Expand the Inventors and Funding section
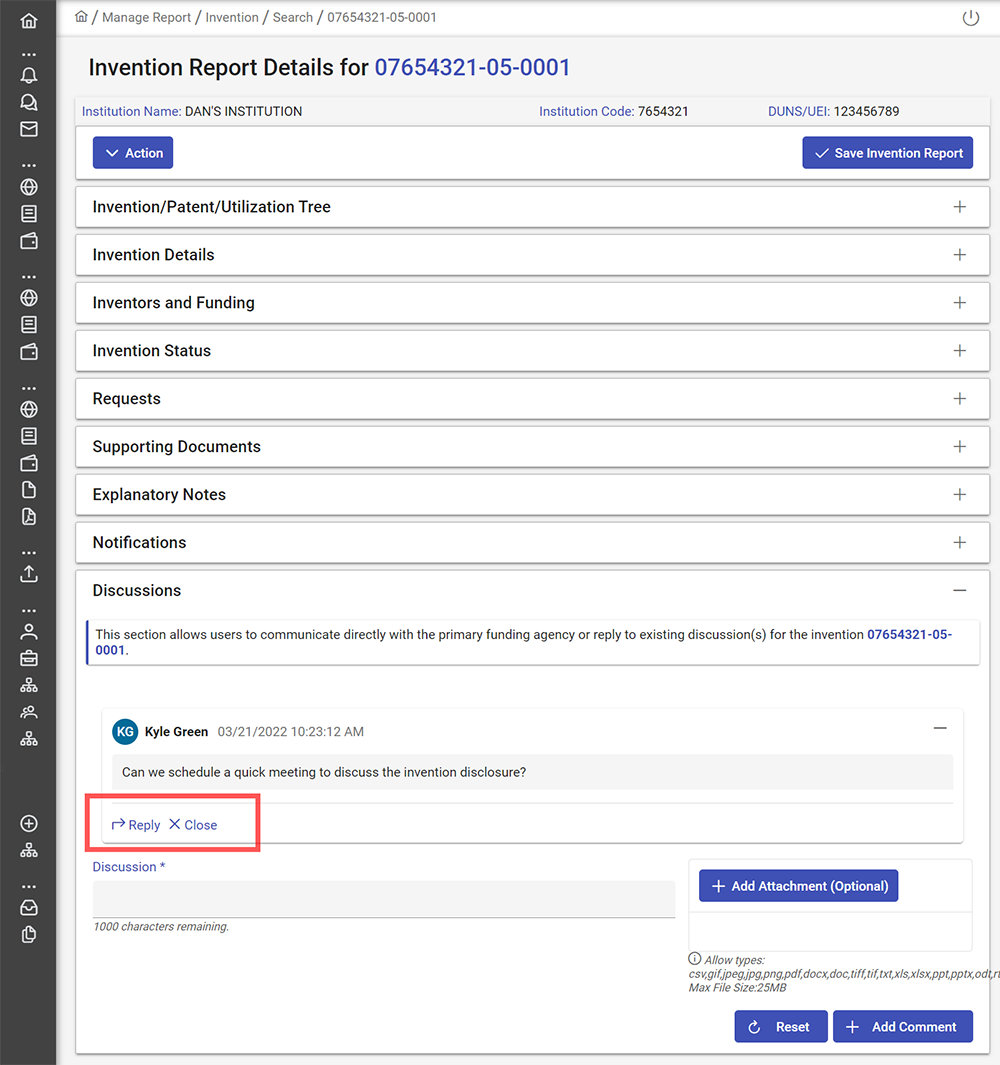 (x=959, y=303)
